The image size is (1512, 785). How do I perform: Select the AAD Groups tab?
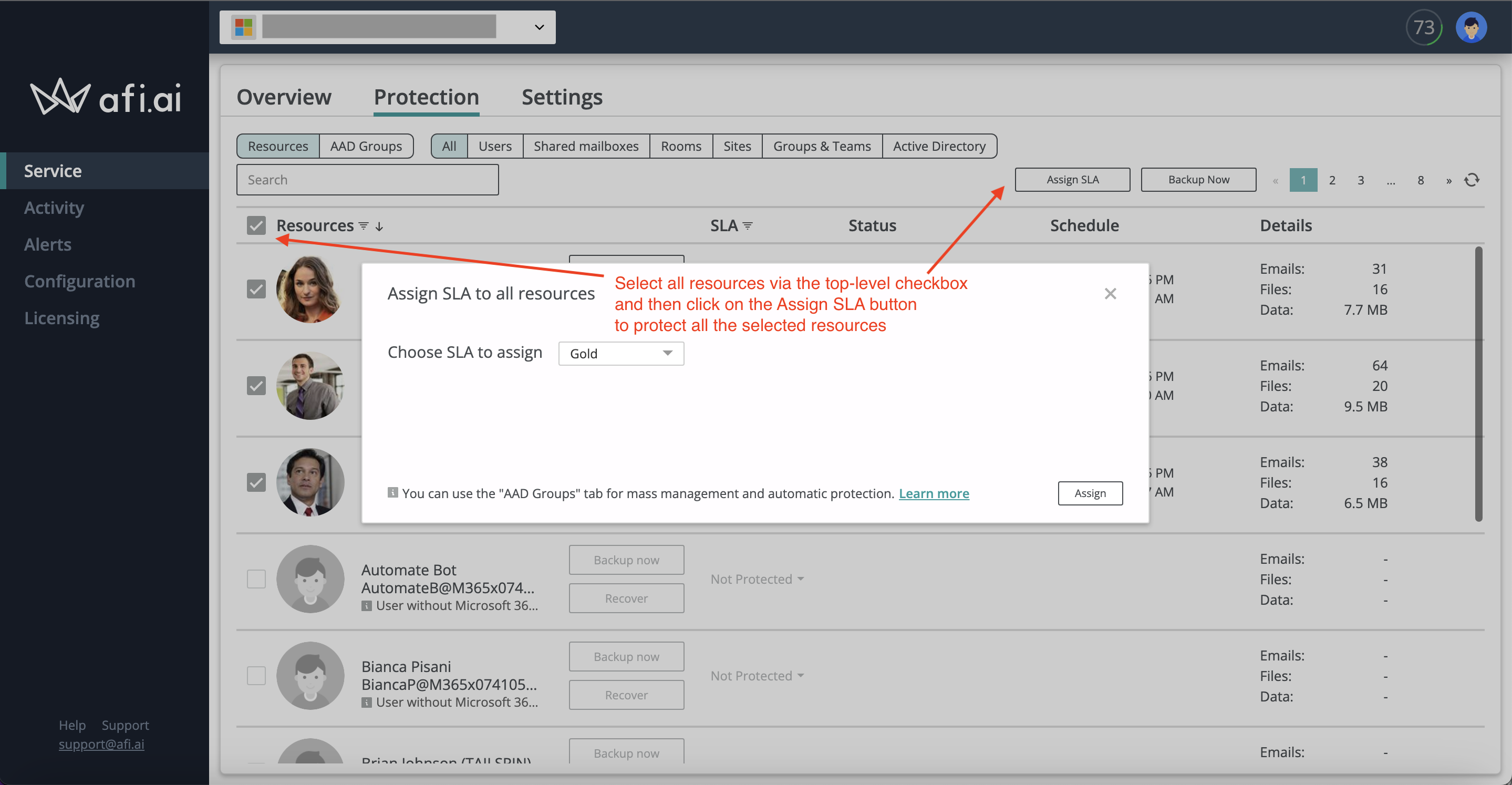pyautogui.click(x=366, y=146)
